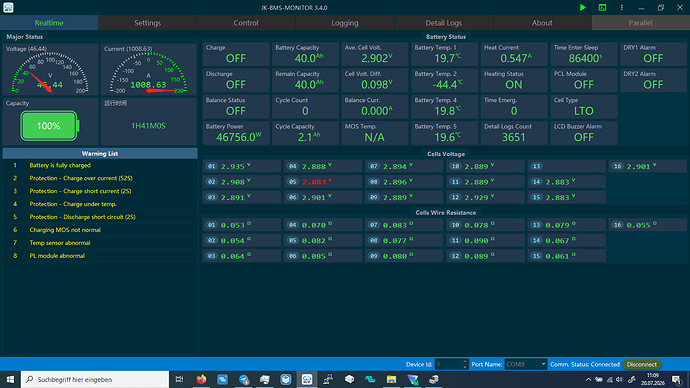690x388 pixels.
Task: Click the Battery Power 46756.0 W value
Action: (239, 137)
